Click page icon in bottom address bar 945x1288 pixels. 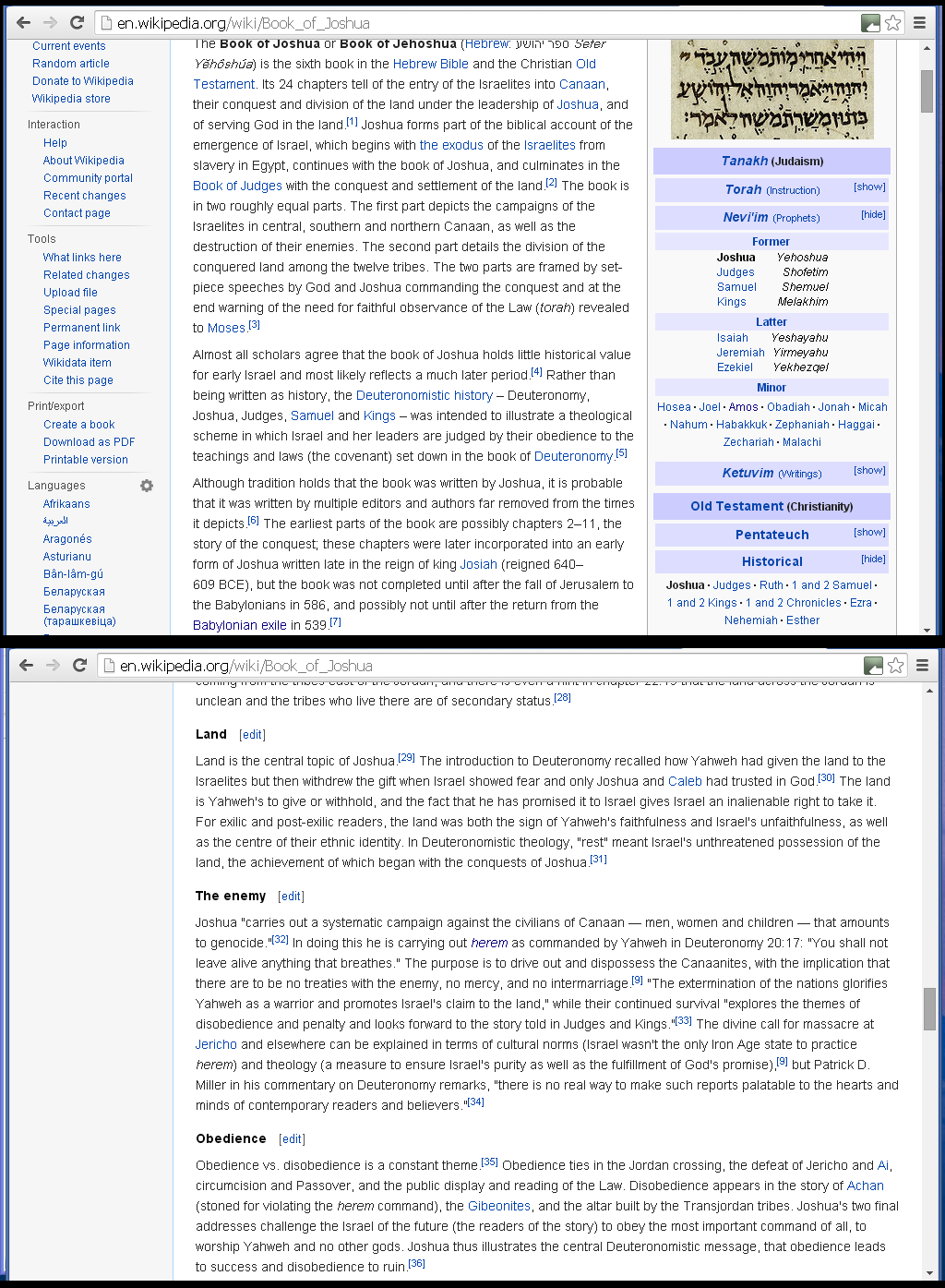(109, 666)
